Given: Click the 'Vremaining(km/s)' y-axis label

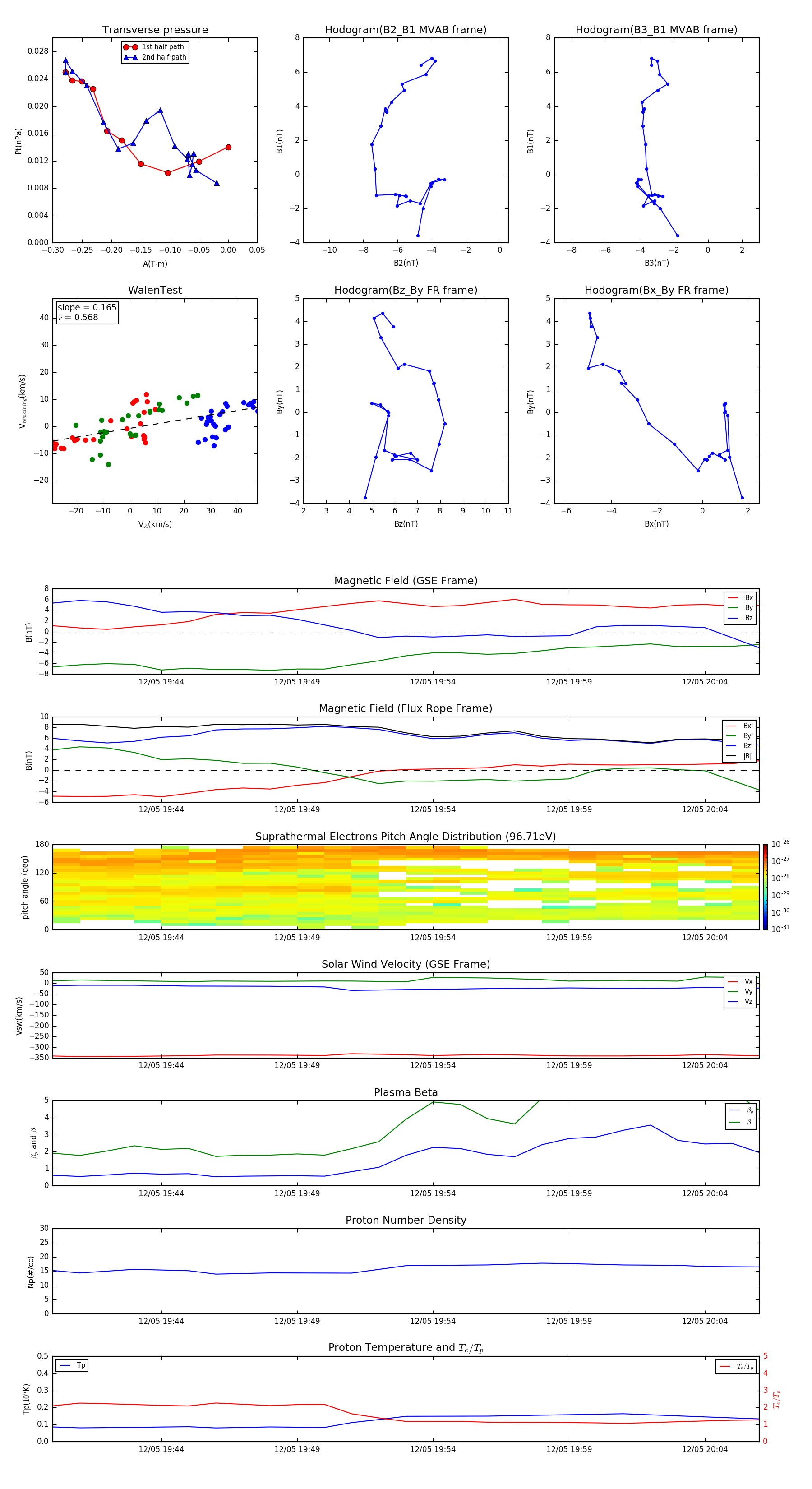Looking at the screenshot, I should 22,401.
